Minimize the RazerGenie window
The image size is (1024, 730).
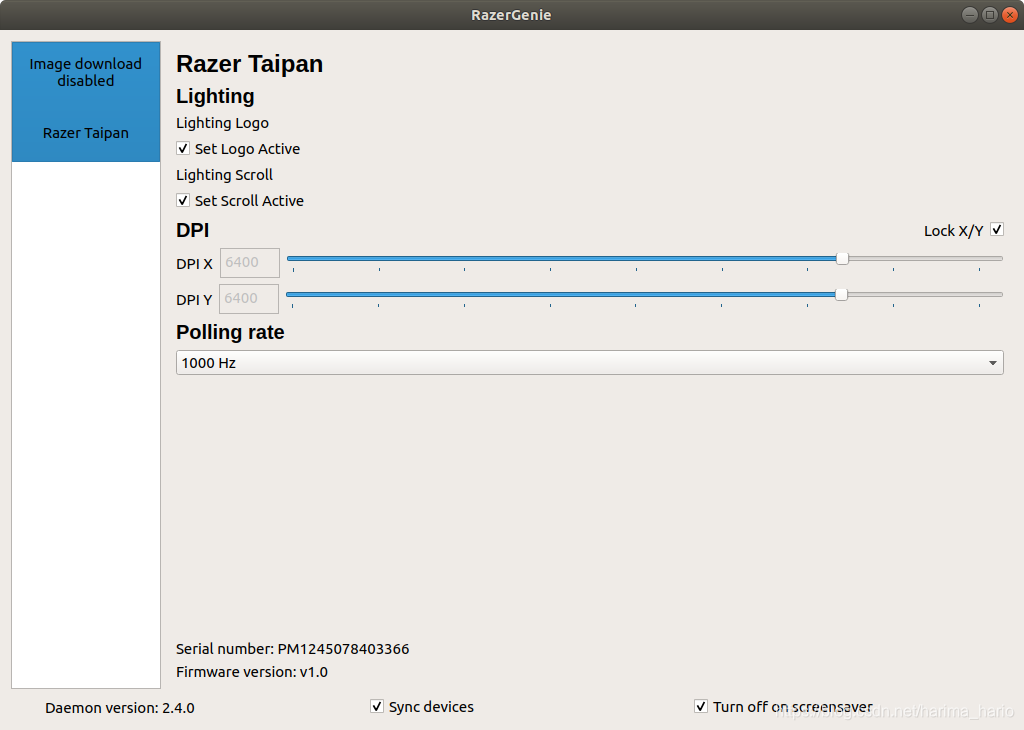970,15
